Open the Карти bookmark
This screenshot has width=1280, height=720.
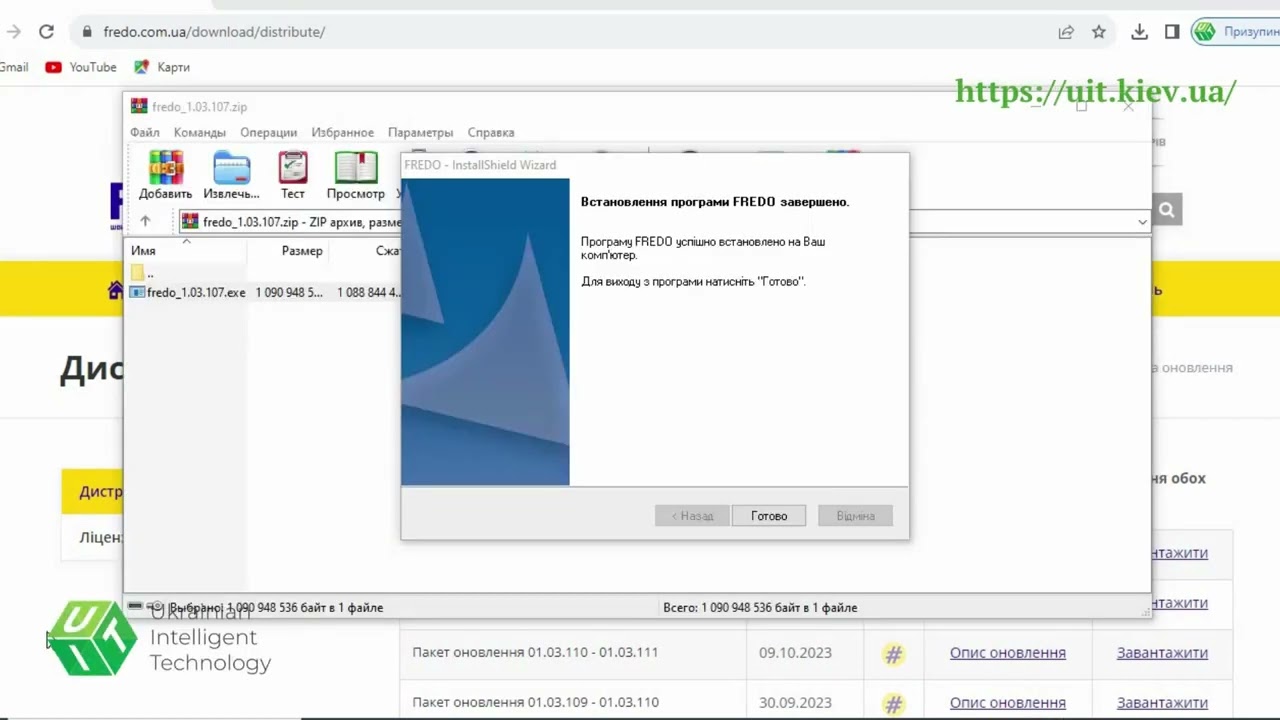click(162, 67)
